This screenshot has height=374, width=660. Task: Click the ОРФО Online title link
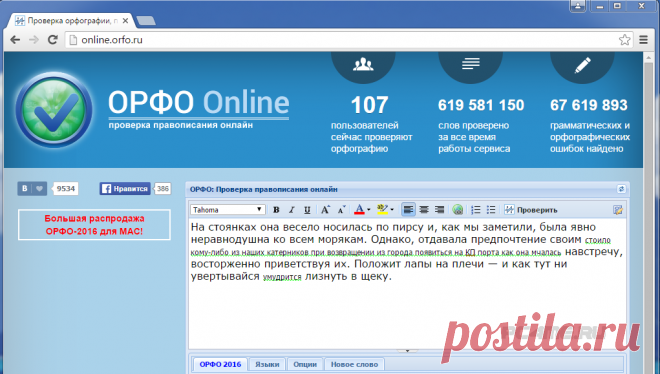coord(199,102)
